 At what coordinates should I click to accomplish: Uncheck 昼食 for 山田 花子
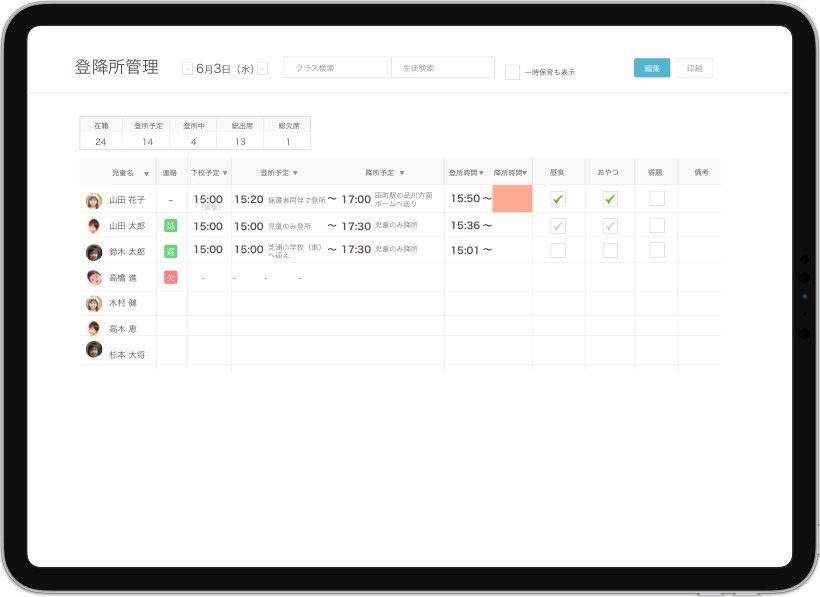click(x=558, y=199)
